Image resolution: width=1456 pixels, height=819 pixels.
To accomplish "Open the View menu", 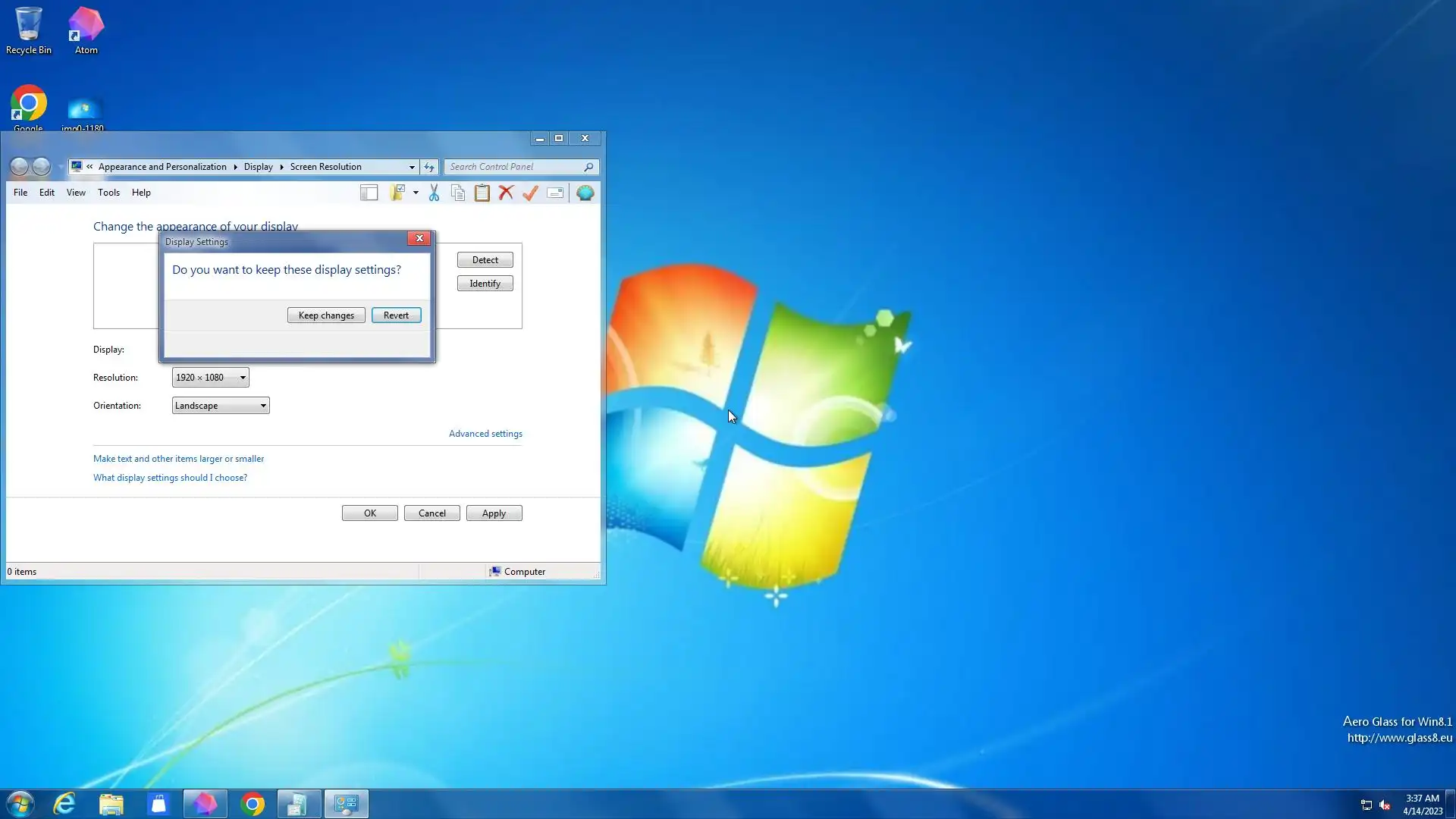I will (76, 193).
